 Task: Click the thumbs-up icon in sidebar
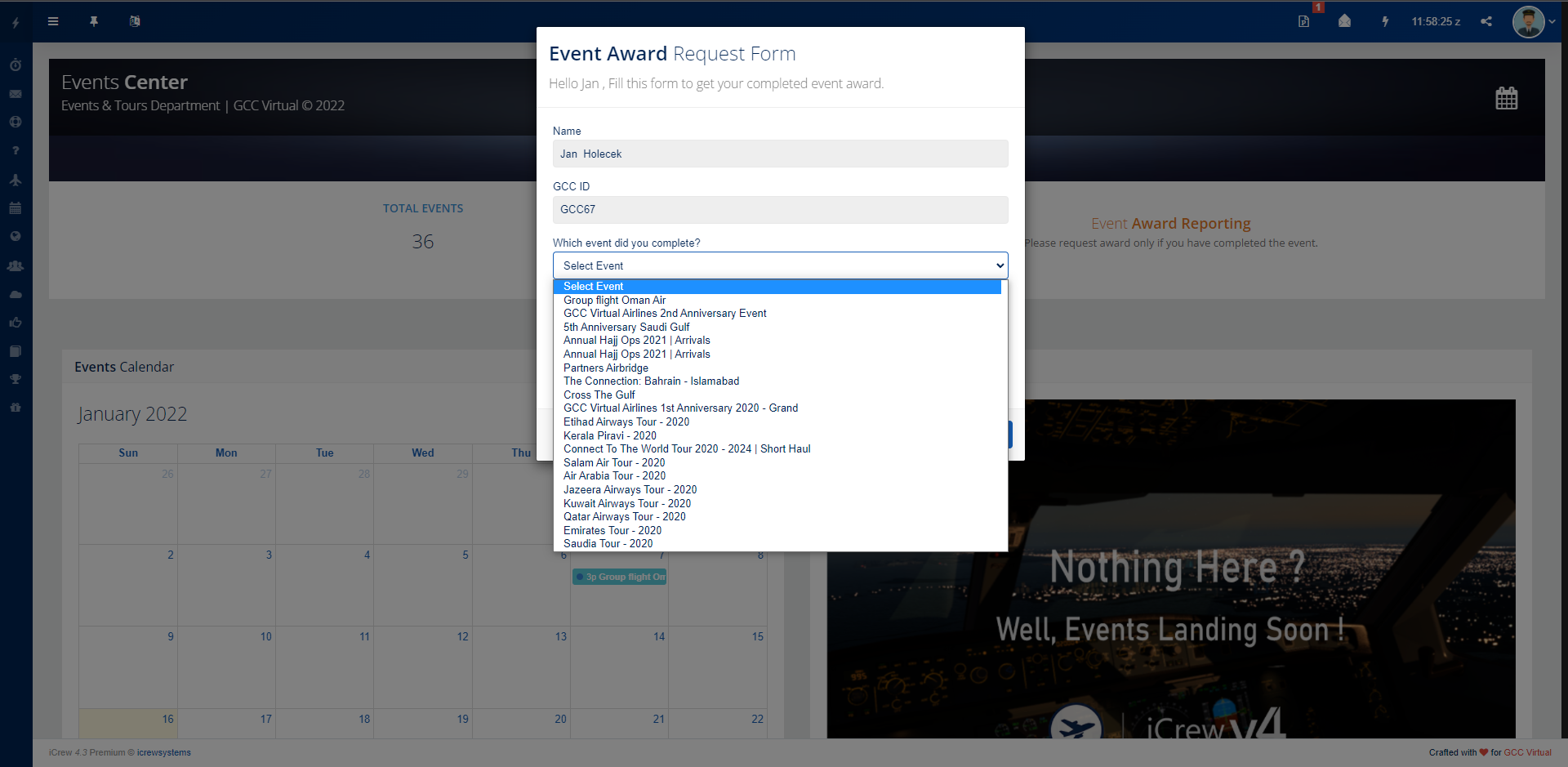coord(16,323)
